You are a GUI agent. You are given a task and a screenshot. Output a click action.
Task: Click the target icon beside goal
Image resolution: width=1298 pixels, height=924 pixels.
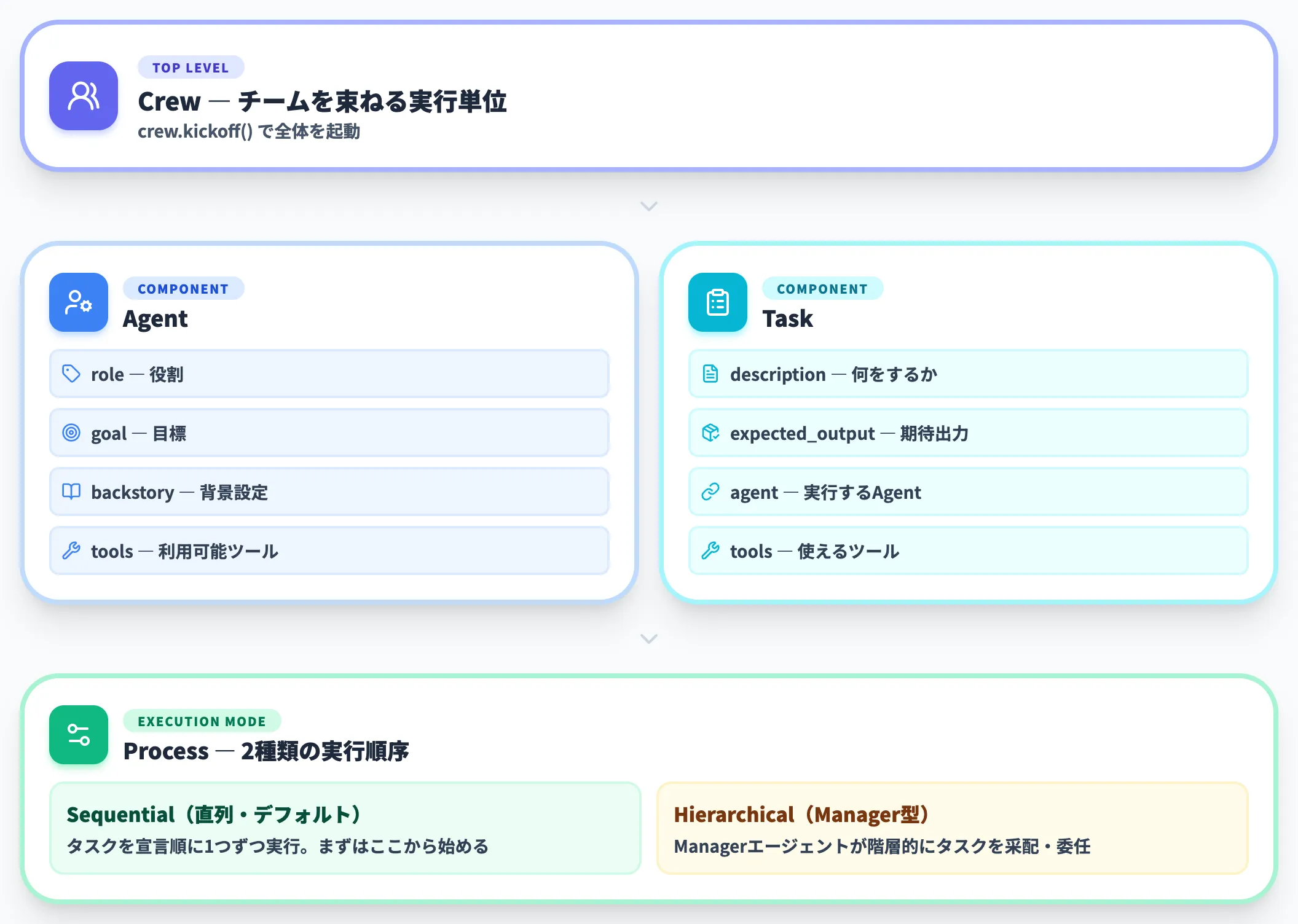coord(71,433)
